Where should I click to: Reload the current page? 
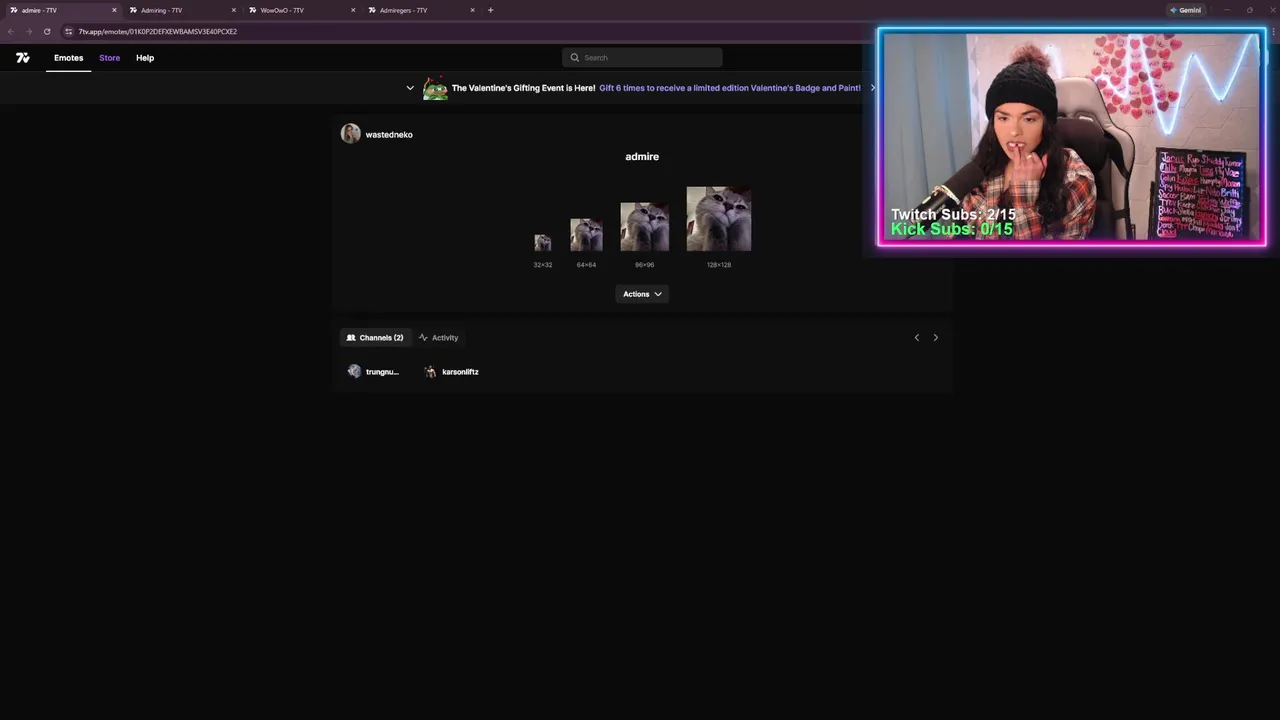pos(47,31)
